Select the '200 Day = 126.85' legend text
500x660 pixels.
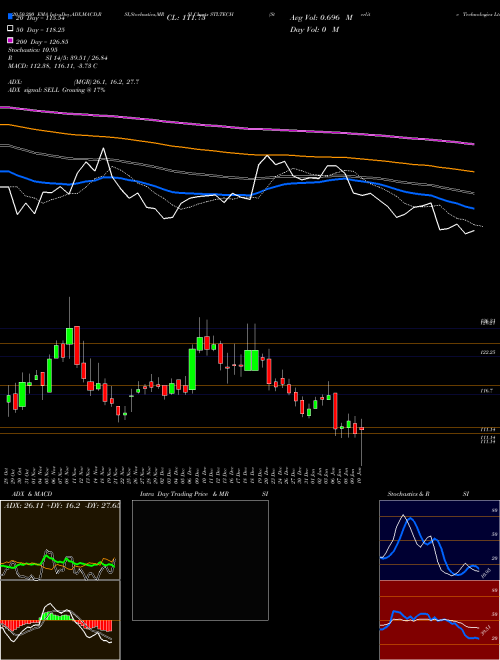pyautogui.click(x=43, y=41)
